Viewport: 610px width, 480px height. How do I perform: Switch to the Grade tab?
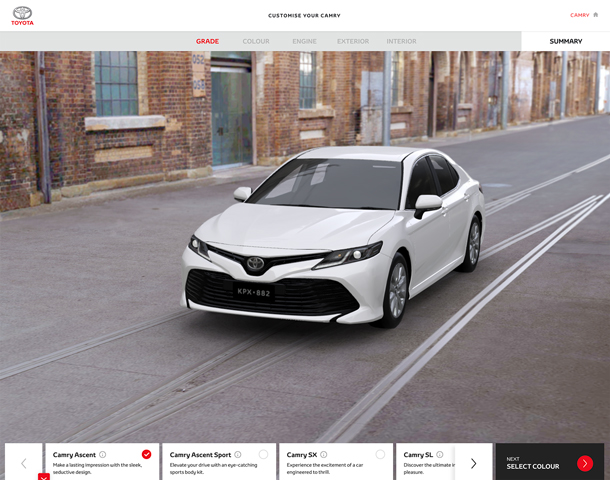point(207,41)
